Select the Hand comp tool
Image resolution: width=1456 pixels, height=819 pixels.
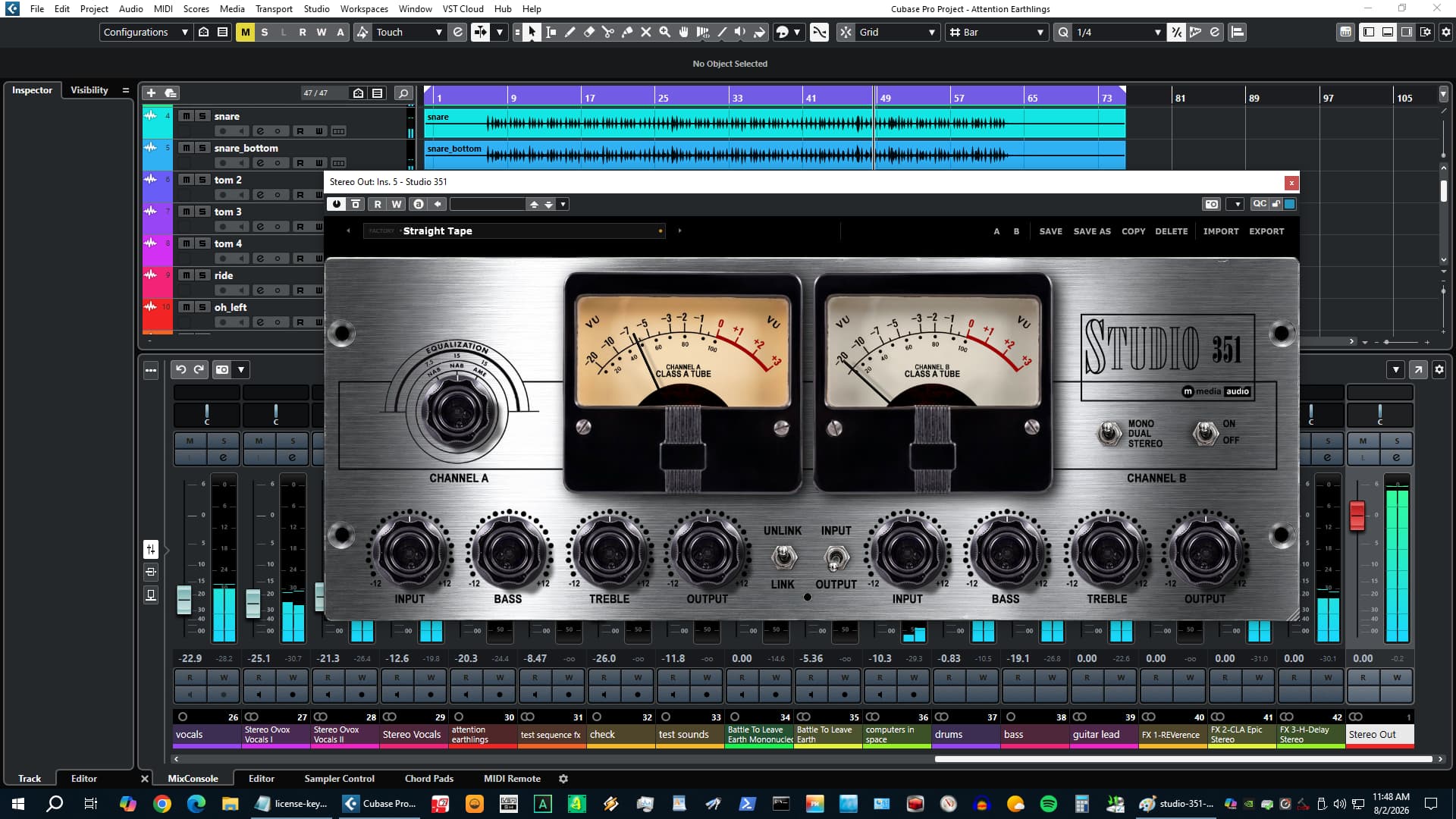[684, 32]
